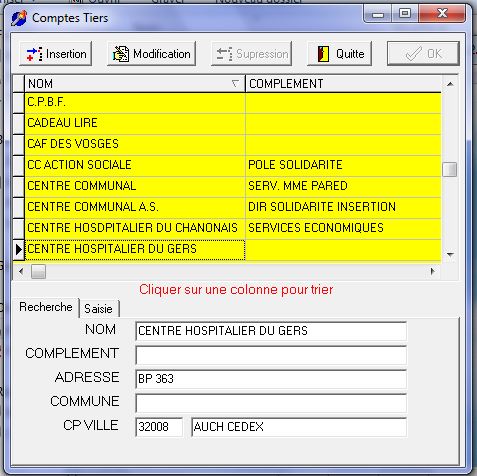This screenshot has width=477, height=476.
Task: Click the vertical scrollbar thumb
Action: 450,169
